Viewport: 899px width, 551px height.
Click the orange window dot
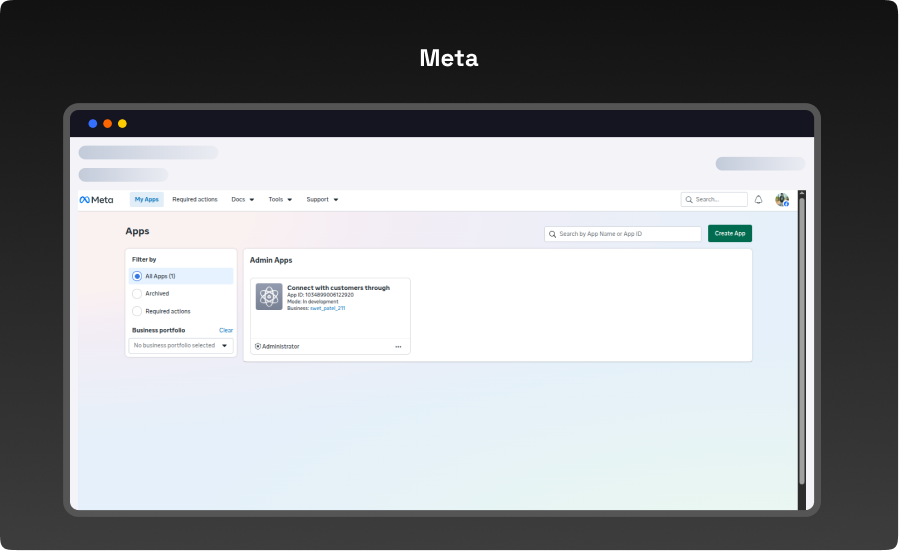point(107,123)
